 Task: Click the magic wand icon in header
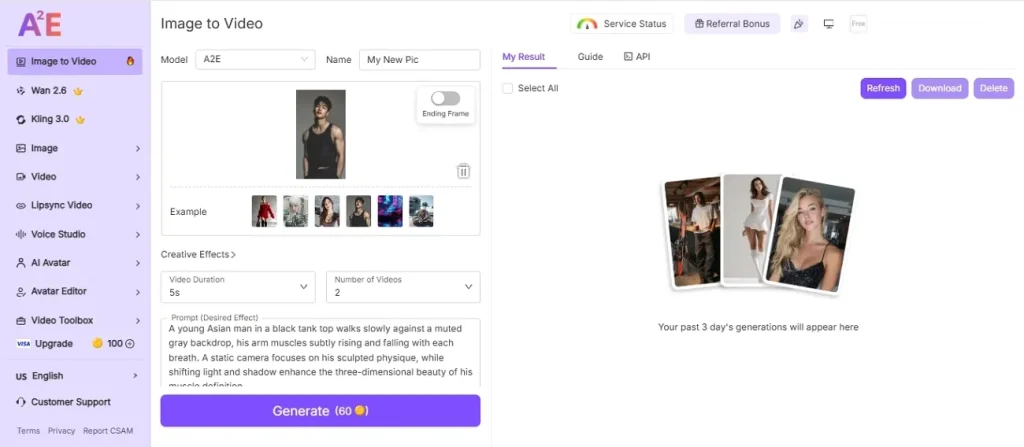click(798, 24)
